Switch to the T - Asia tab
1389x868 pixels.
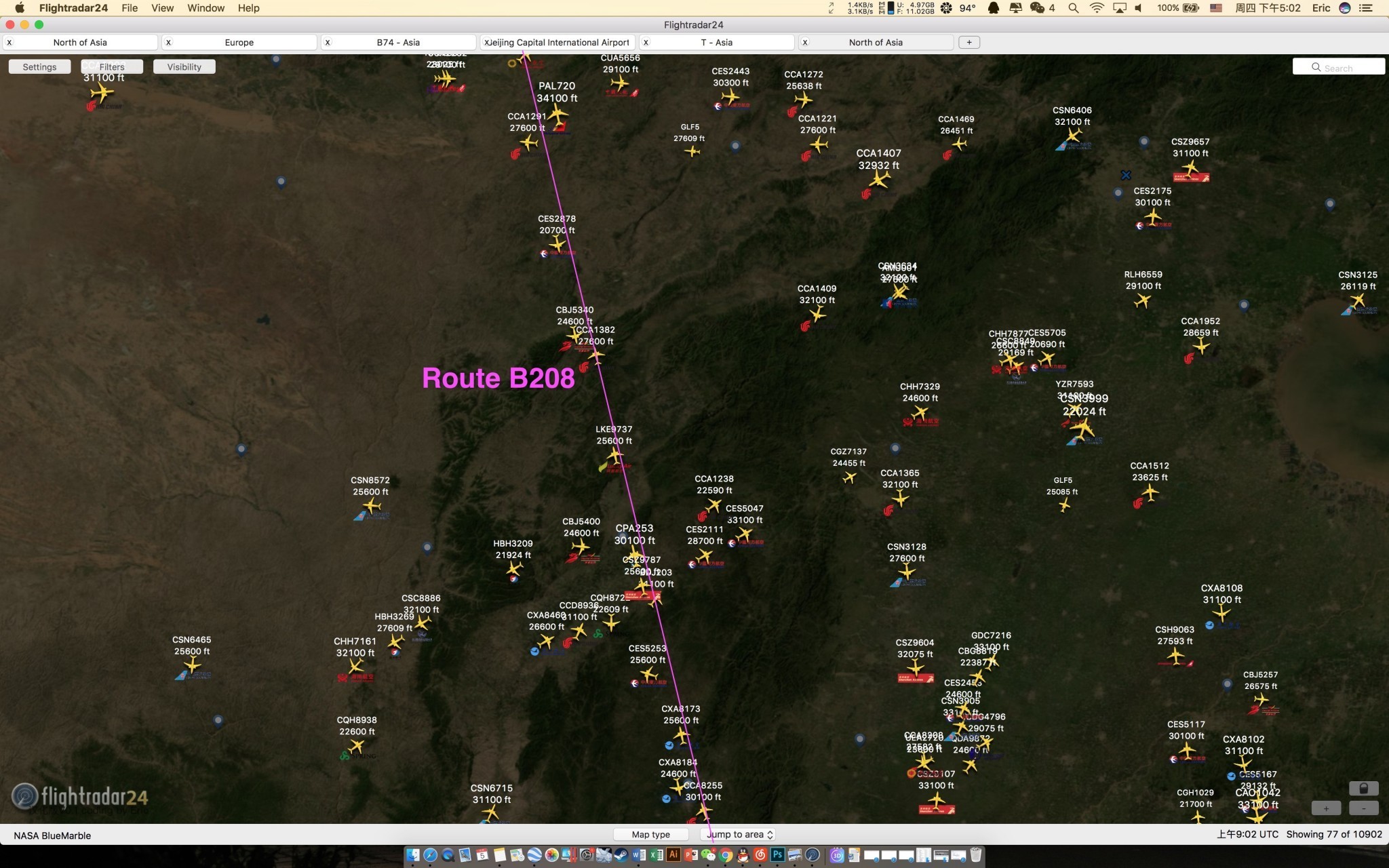(x=717, y=42)
